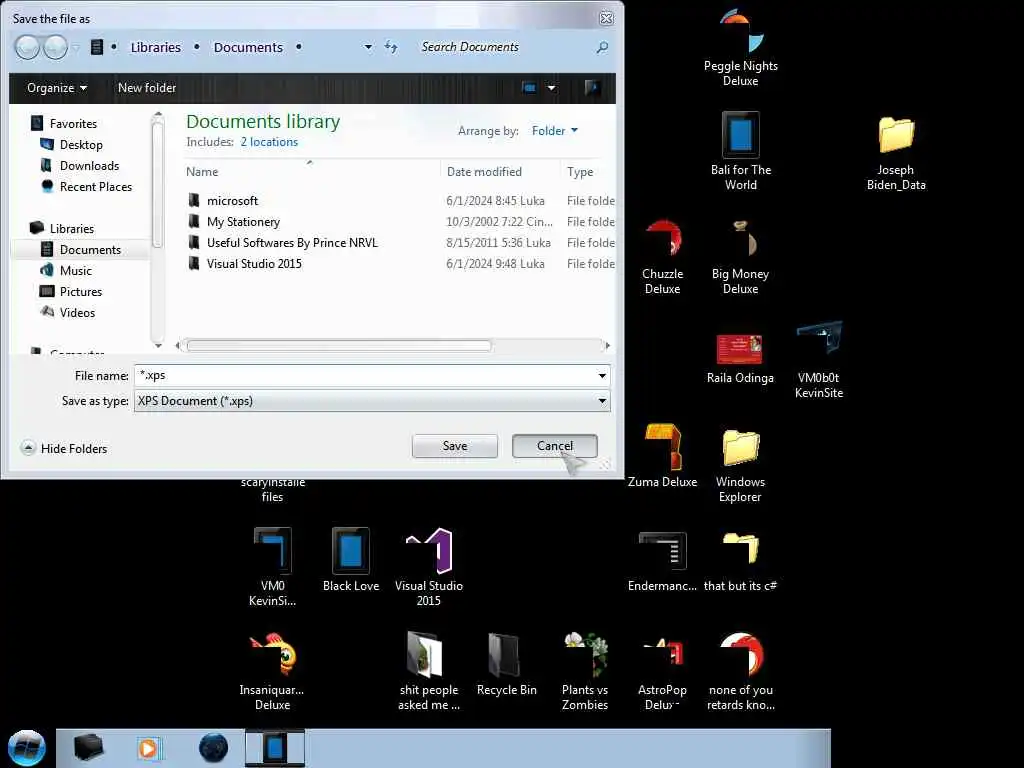Select Desktop in Favorites

pos(81,144)
